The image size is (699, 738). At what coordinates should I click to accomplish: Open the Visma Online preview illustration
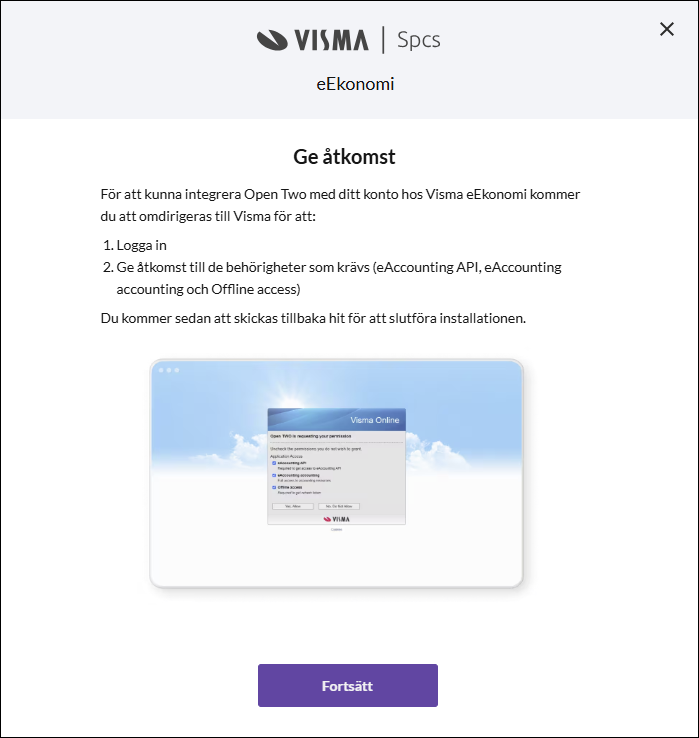336,473
